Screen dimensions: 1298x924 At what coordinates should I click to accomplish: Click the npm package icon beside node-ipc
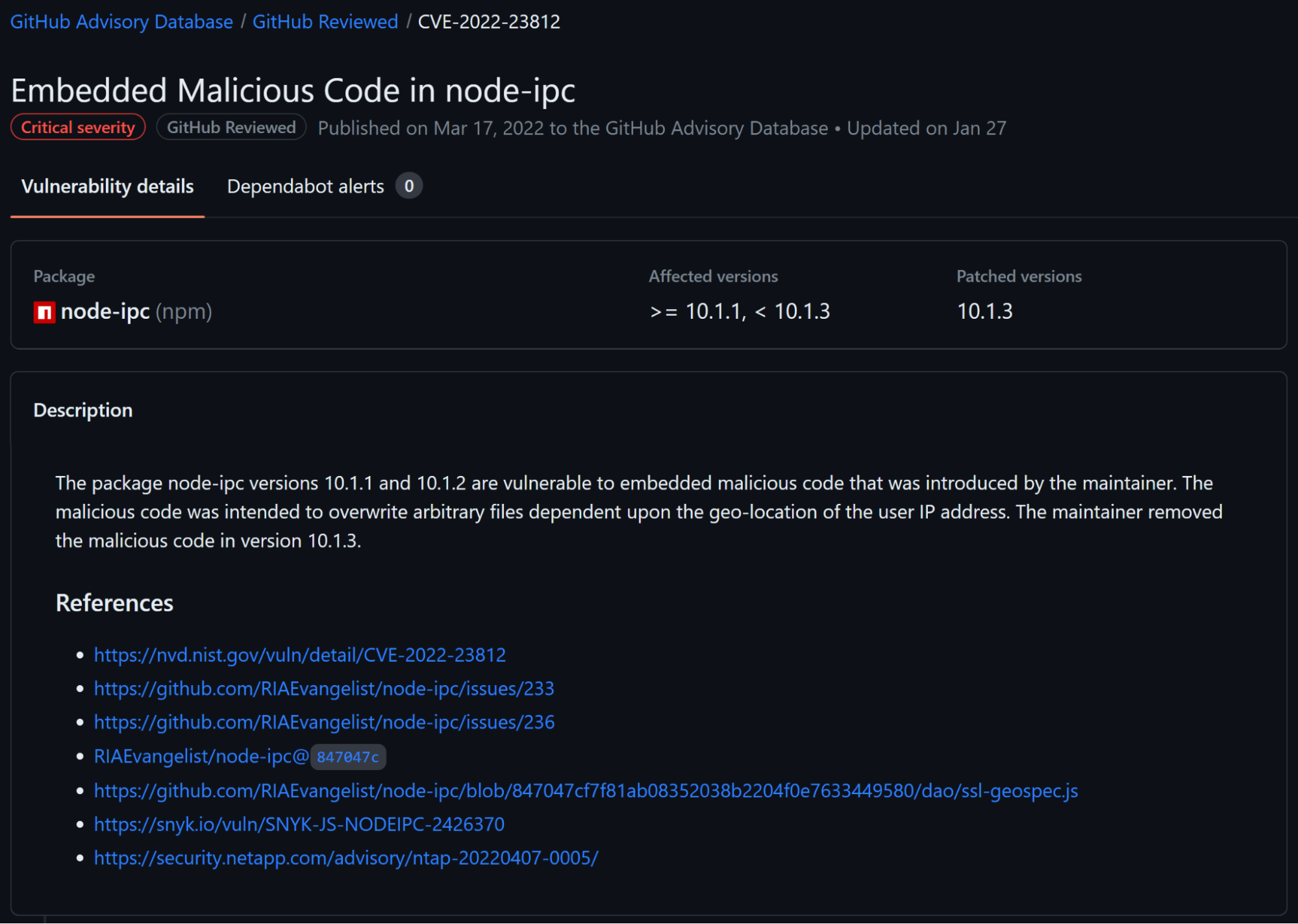44,312
